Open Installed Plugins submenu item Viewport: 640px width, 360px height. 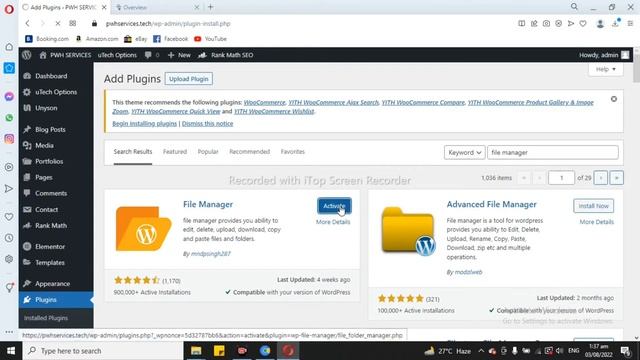point(46,318)
